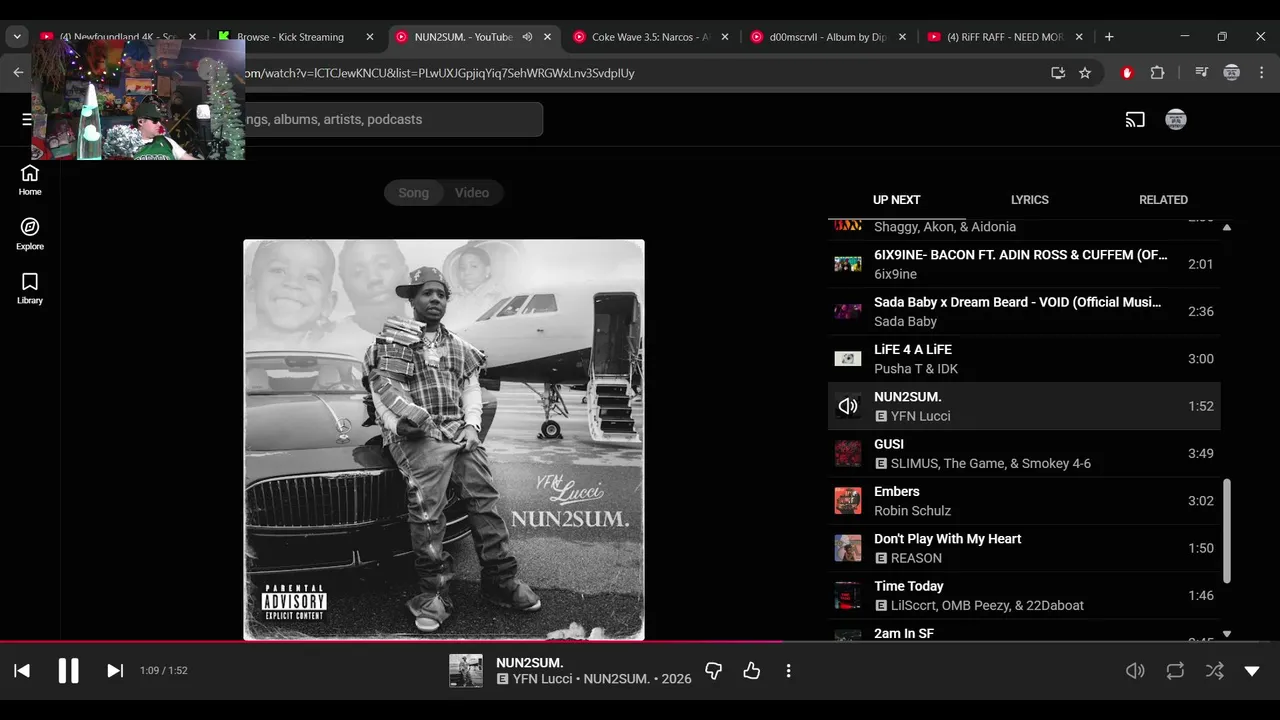Select the NUN2SUM. row in the queue
This screenshot has height=720, width=1280.
(x=1024, y=406)
